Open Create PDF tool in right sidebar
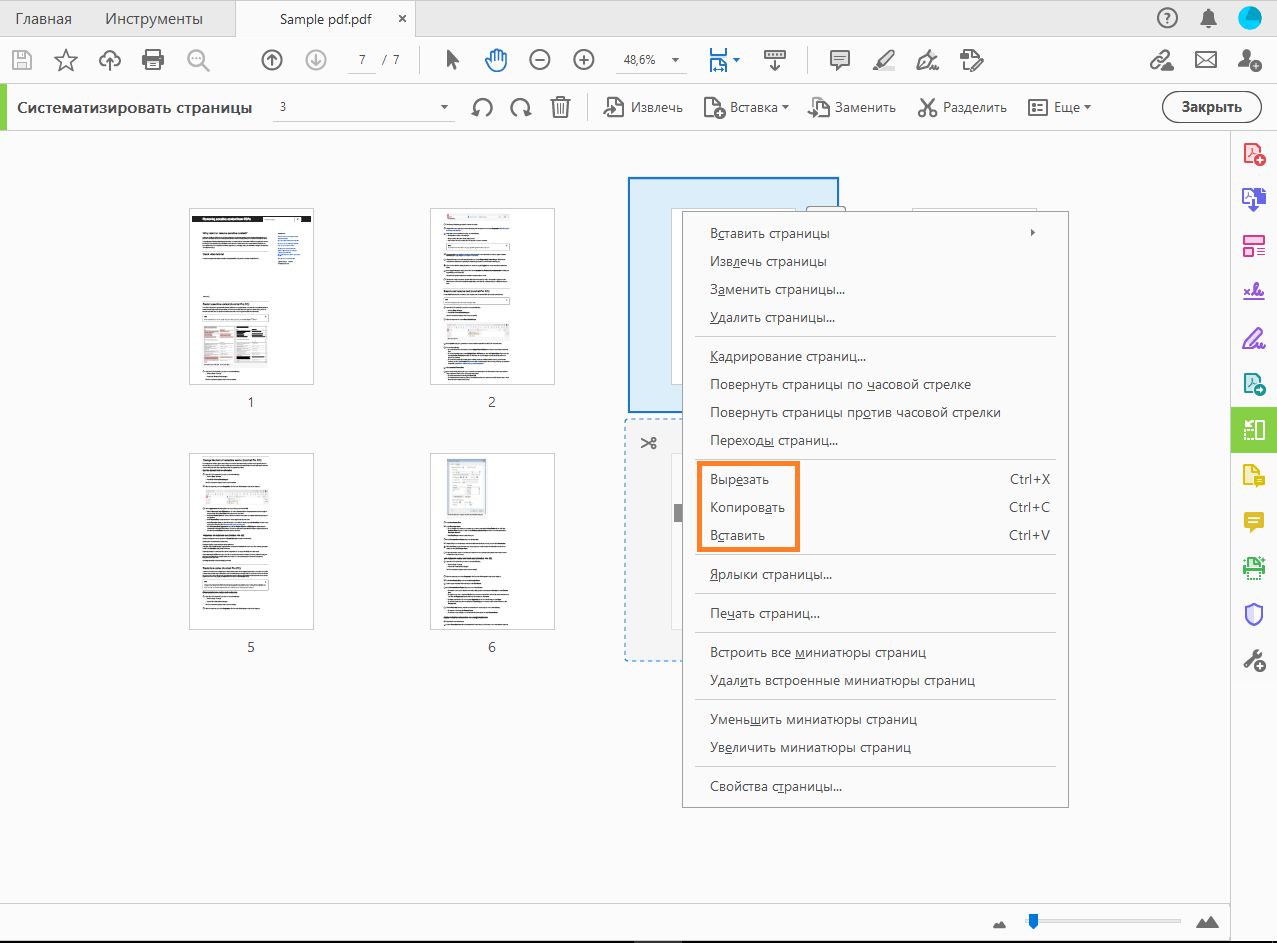Image resolution: width=1277 pixels, height=943 pixels. [1254, 154]
